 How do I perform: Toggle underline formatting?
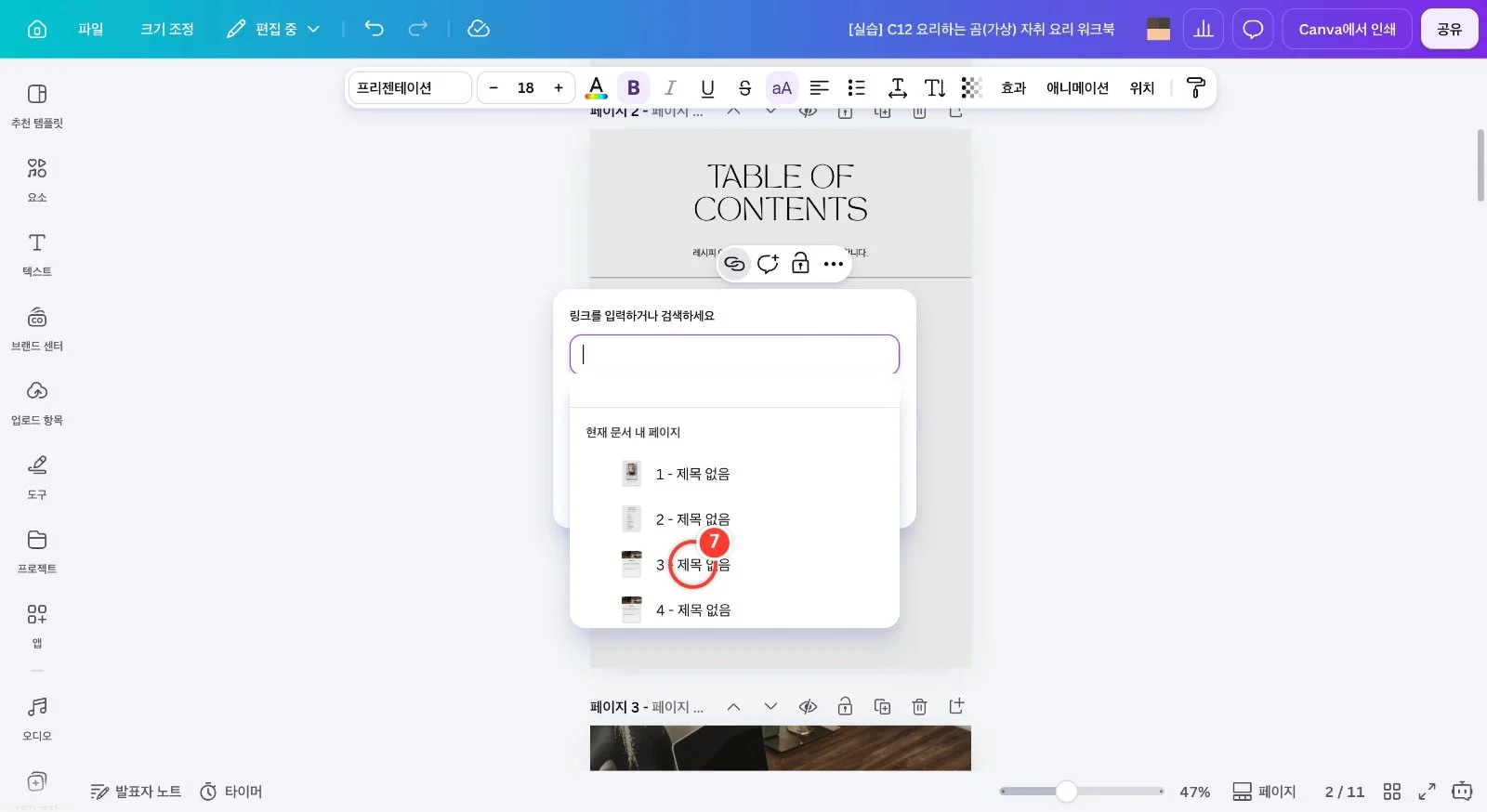tap(707, 87)
